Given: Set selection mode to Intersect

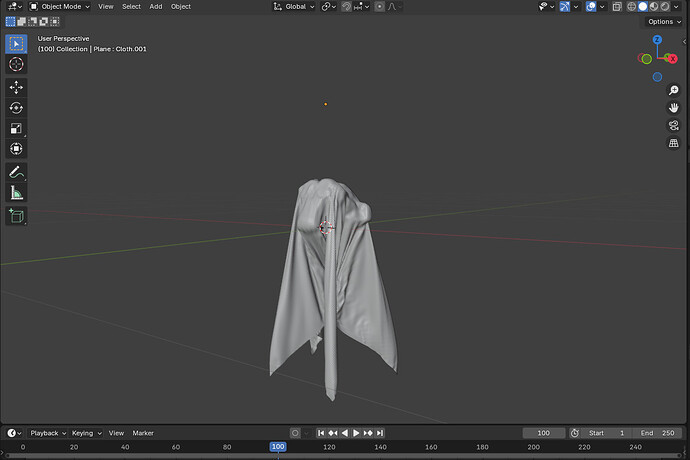Looking at the screenshot, I should pos(55,22).
